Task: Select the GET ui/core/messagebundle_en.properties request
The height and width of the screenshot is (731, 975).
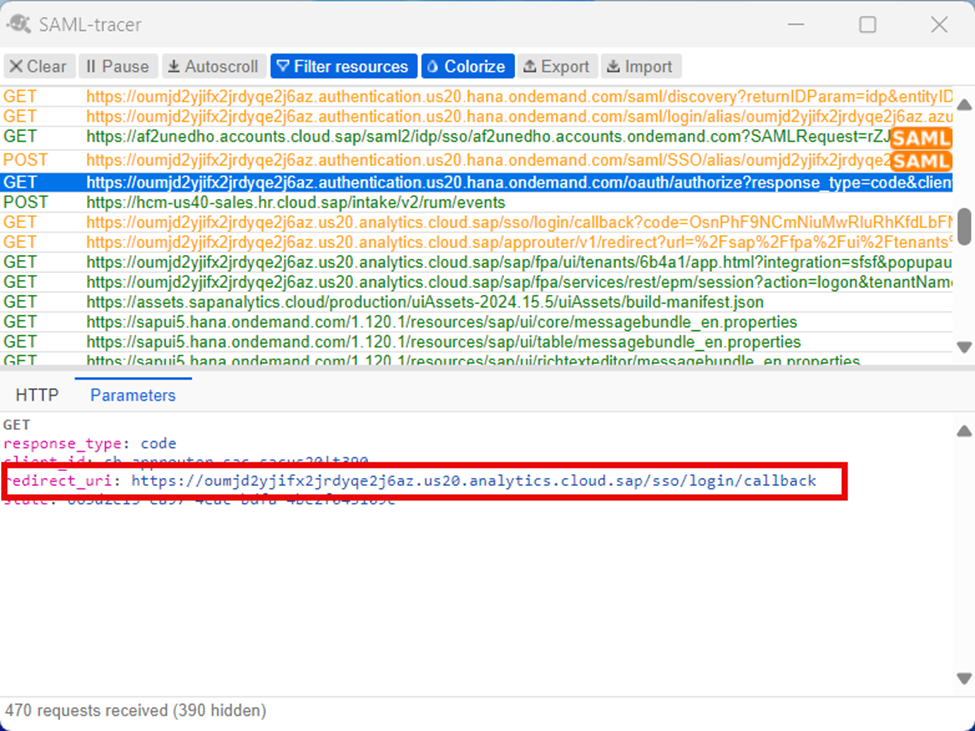Action: [476, 321]
